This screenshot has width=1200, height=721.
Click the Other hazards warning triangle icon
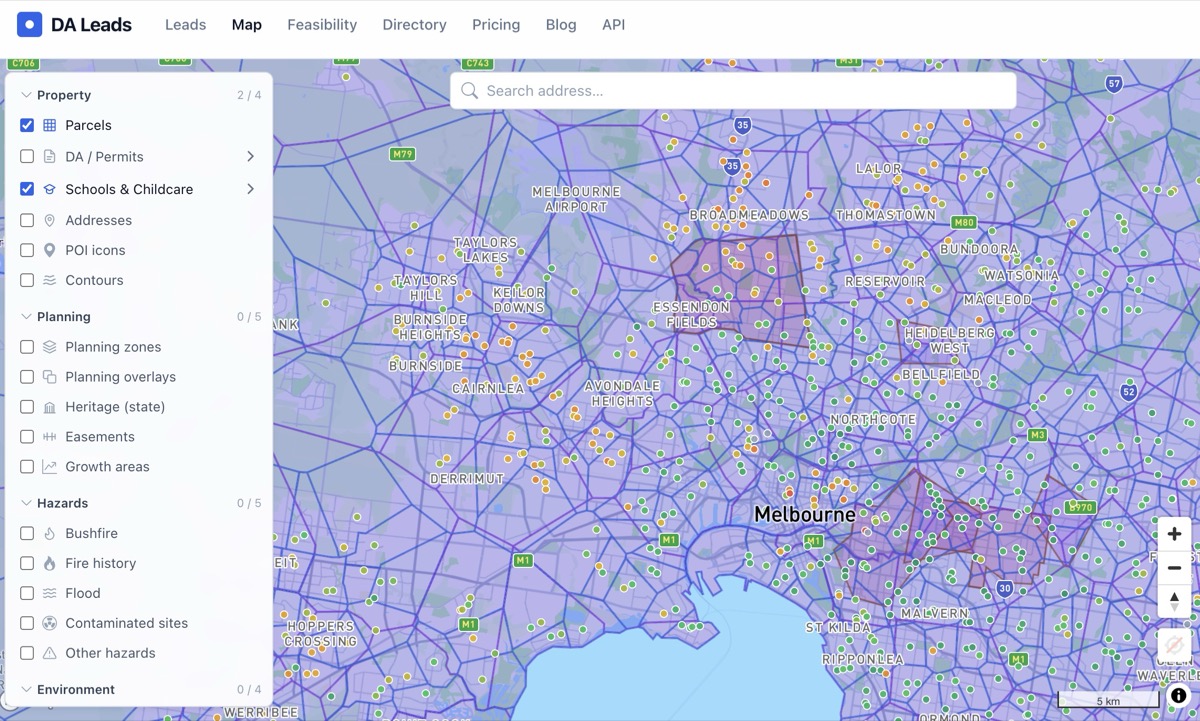tap(49, 653)
